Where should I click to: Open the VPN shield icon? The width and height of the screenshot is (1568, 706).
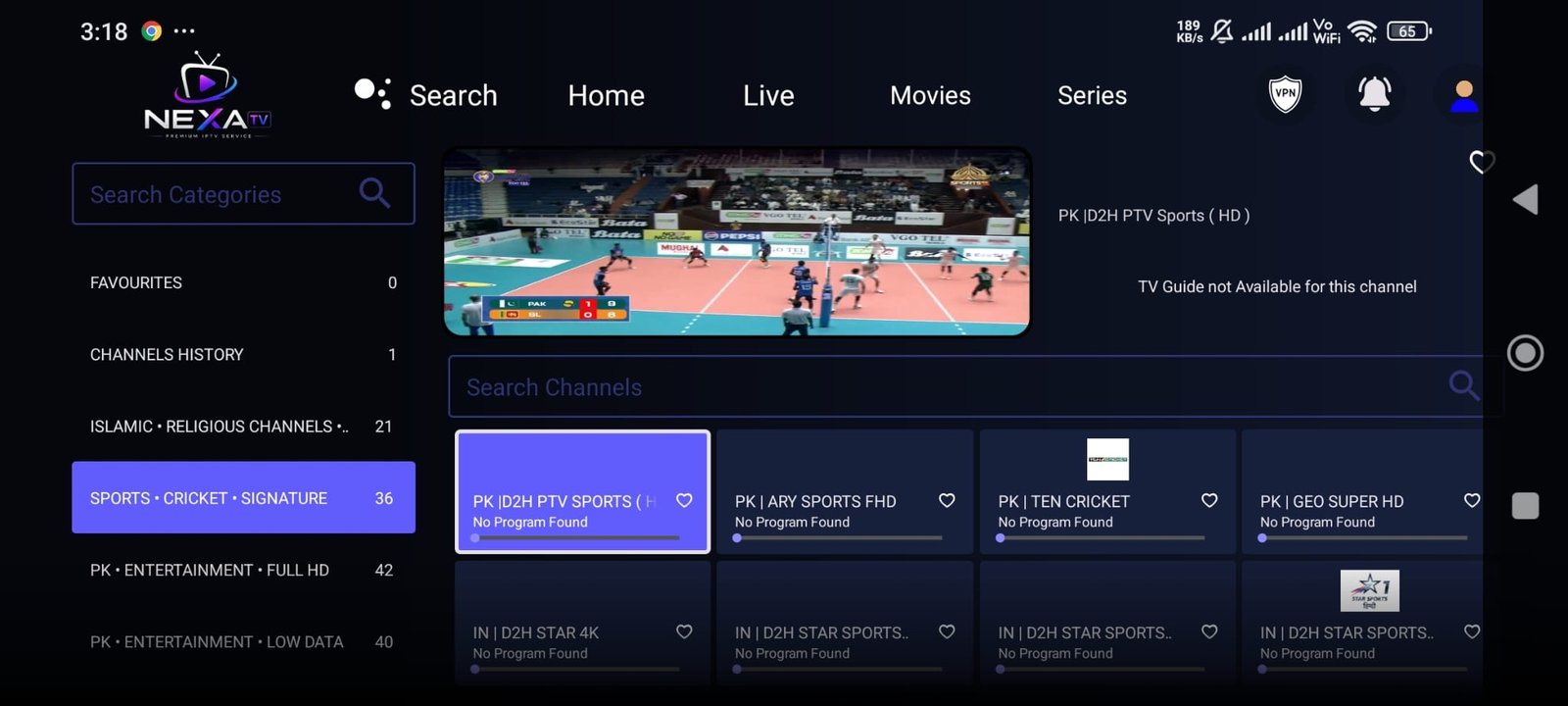tap(1285, 94)
